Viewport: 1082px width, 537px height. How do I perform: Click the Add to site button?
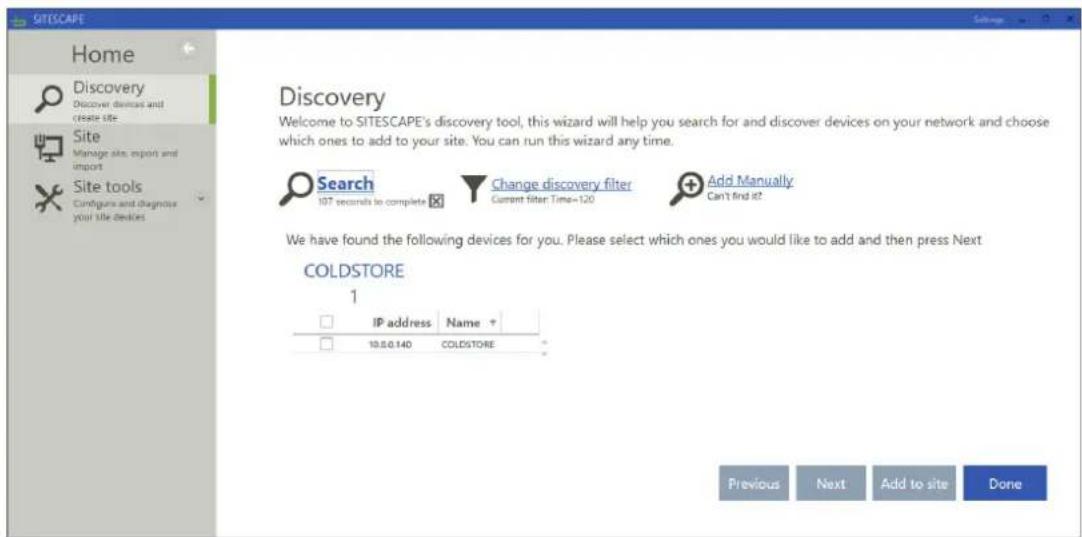[914, 483]
